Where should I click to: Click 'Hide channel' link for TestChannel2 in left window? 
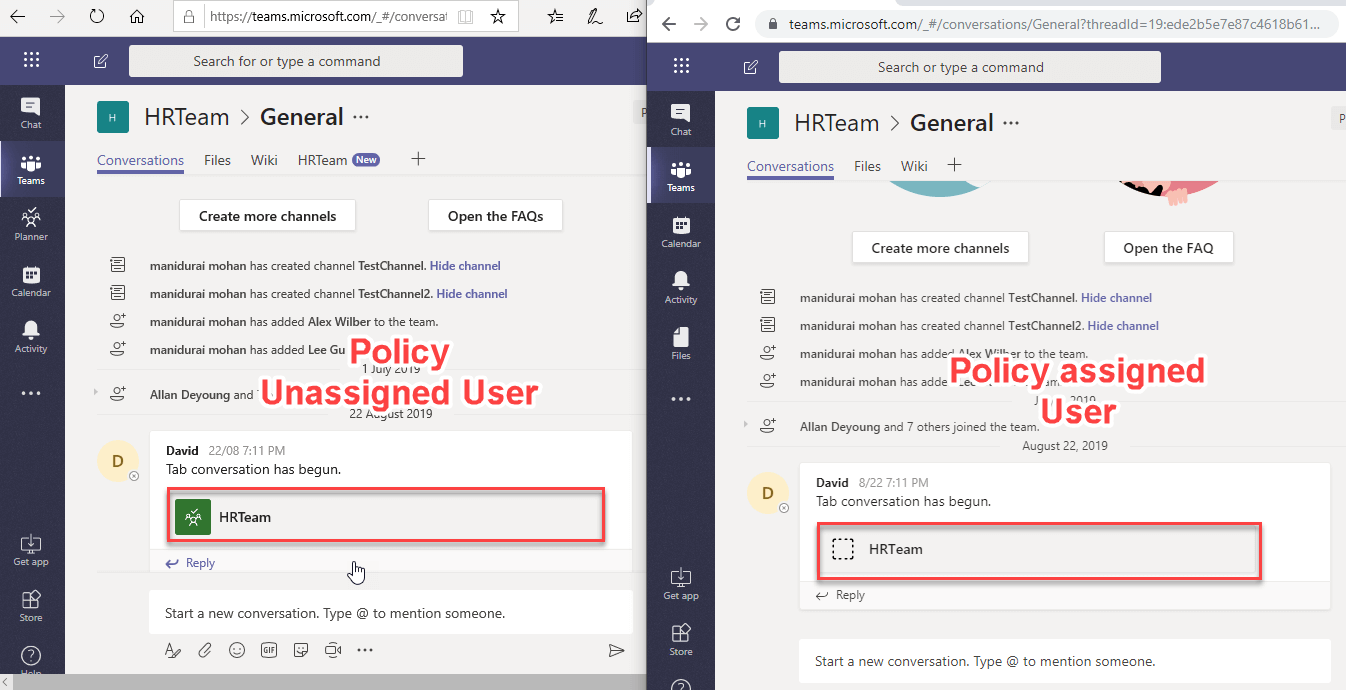[472, 294]
